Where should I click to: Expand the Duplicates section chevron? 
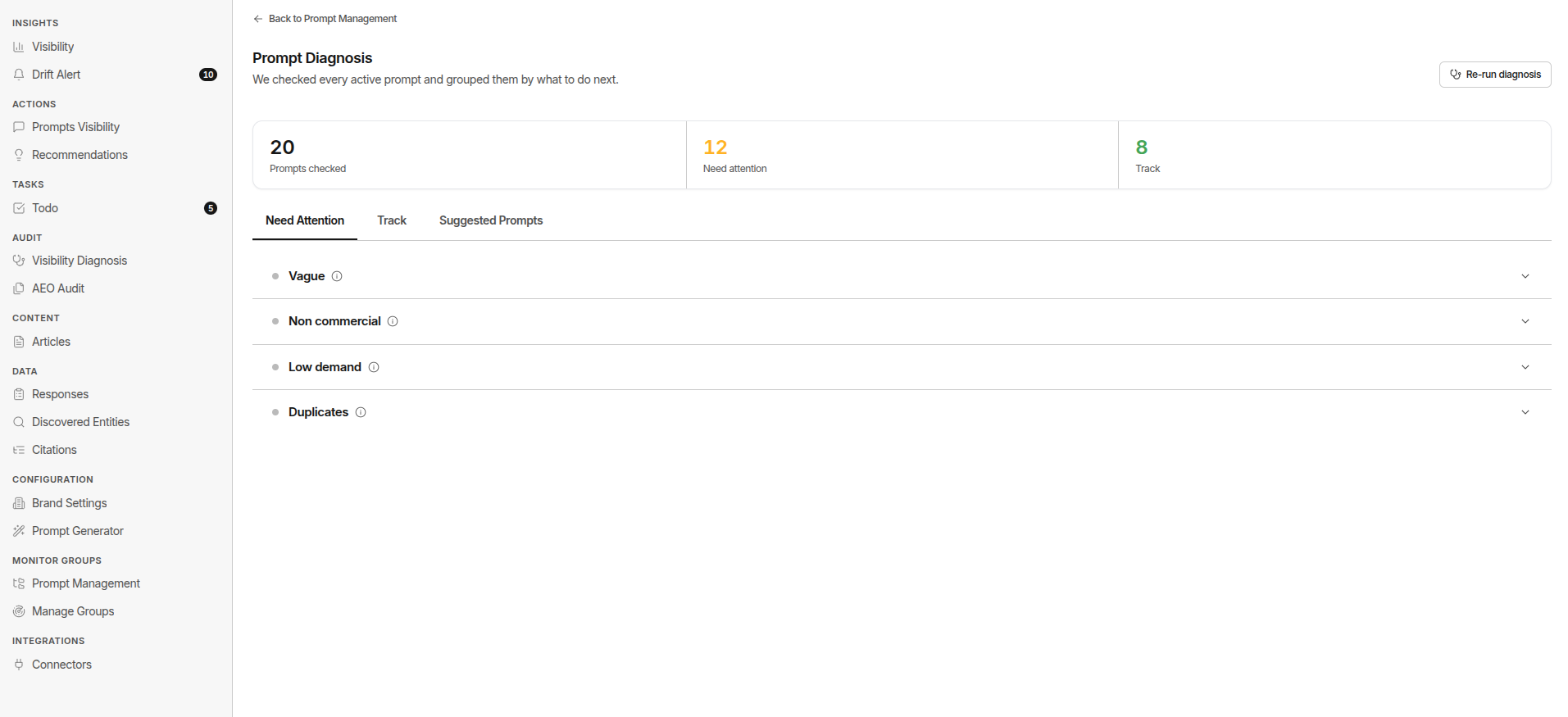1525,412
